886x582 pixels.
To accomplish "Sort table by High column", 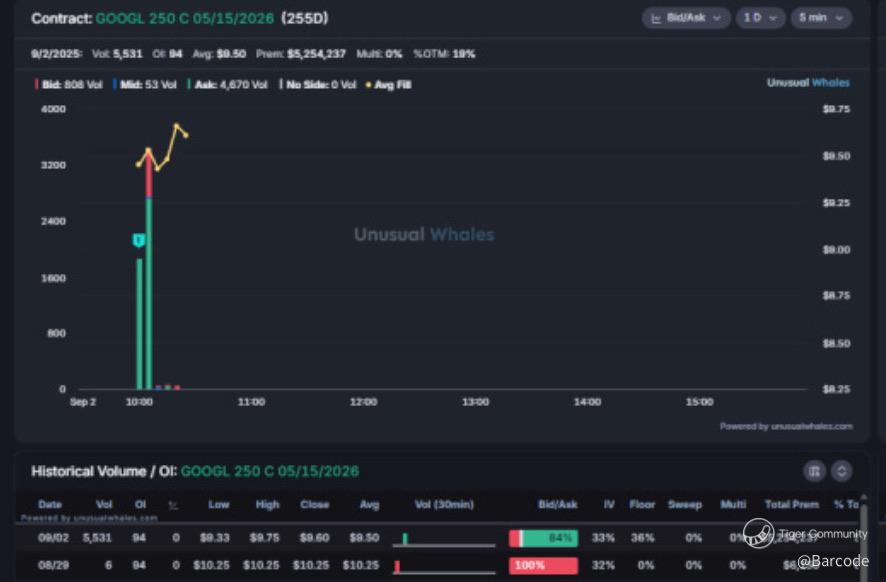I will (x=267, y=504).
